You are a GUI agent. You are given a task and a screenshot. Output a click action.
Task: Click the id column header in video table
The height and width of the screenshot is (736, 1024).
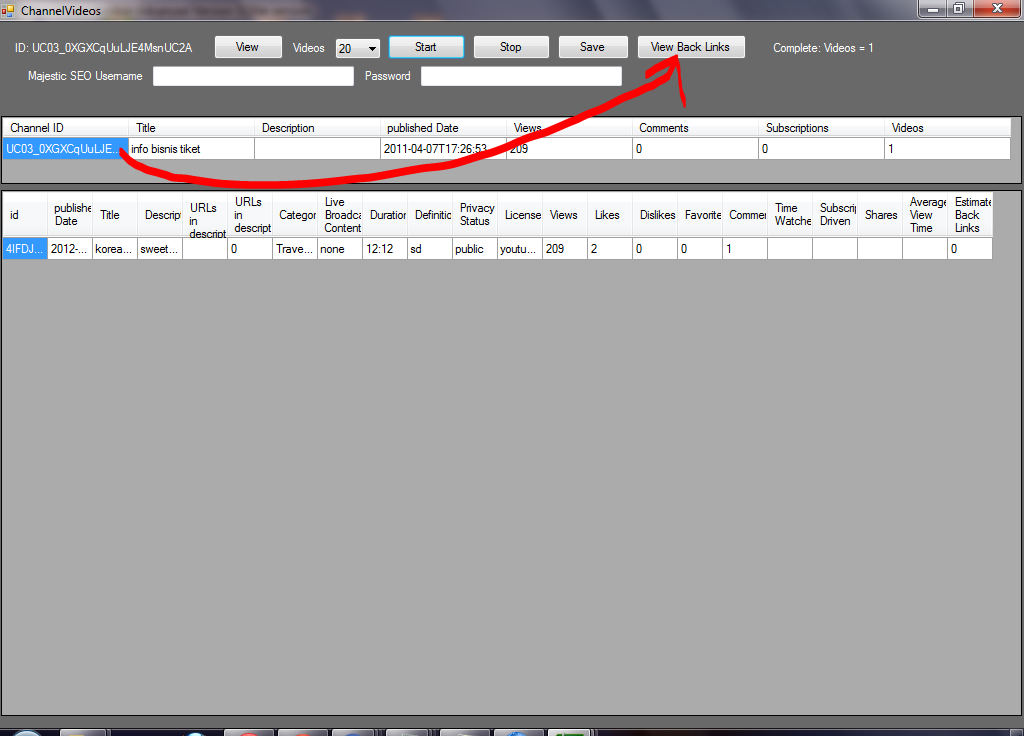[25, 215]
